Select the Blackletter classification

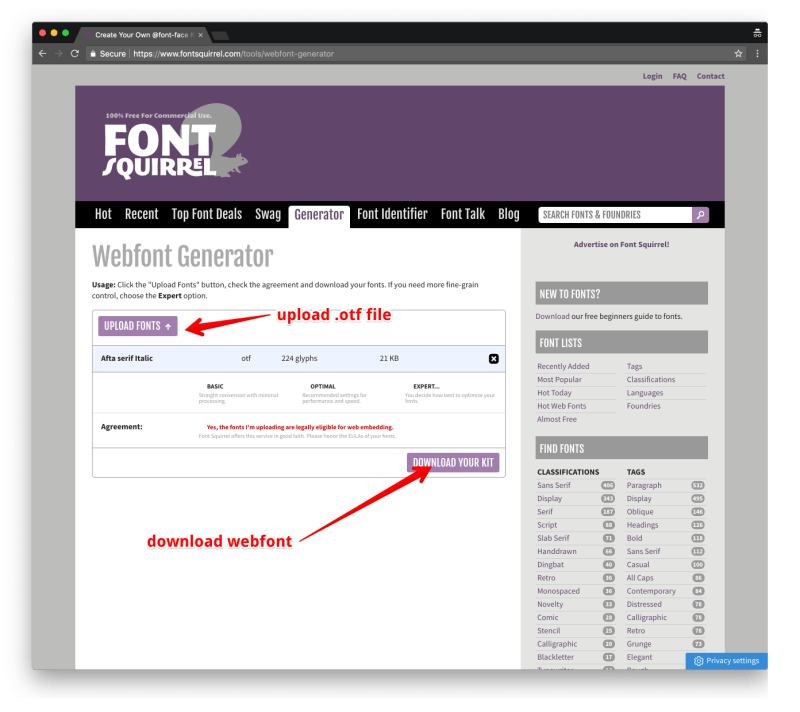555,657
